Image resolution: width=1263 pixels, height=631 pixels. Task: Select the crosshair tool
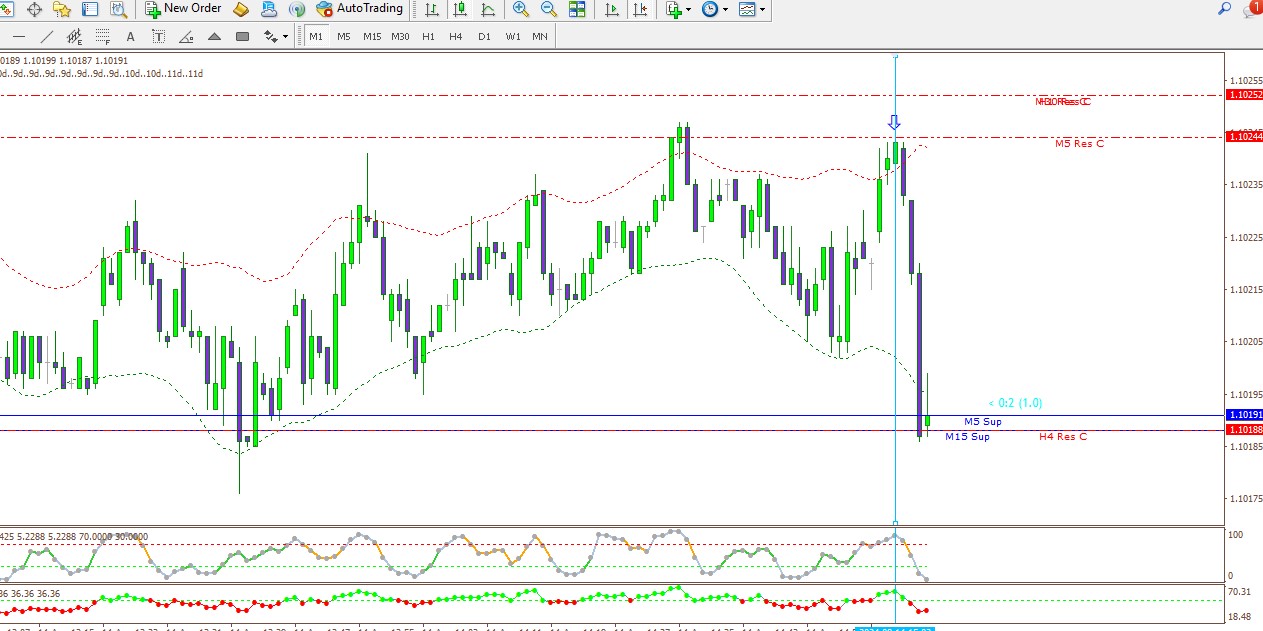pyautogui.click(x=34, y=9)
